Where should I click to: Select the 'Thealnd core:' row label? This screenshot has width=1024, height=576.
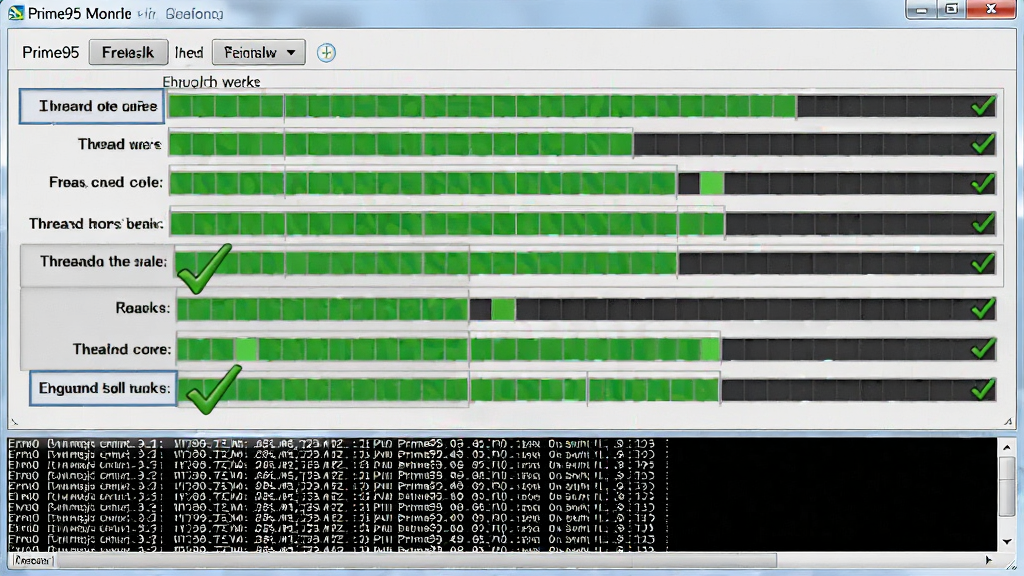[122, 349]
